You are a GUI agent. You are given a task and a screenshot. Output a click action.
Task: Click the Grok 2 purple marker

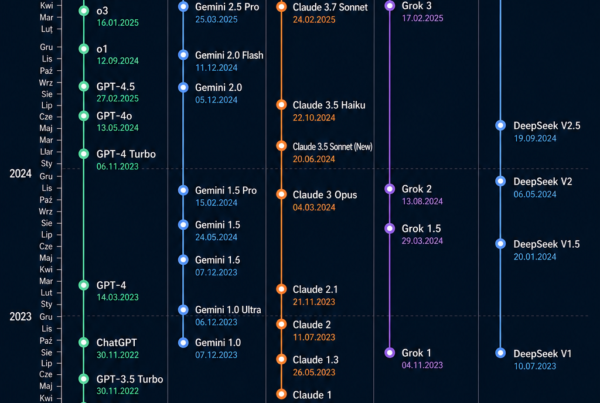(x=390, y=189)
